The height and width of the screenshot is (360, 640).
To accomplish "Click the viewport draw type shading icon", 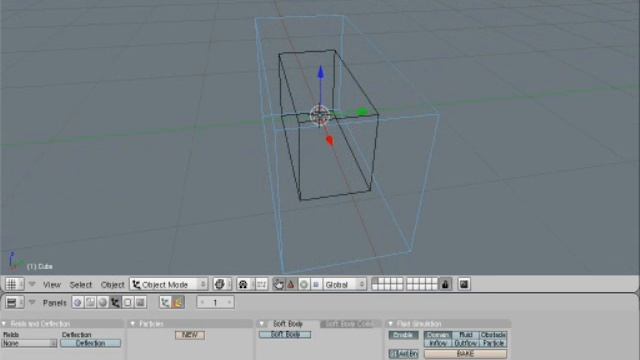I will coord(222,284).
